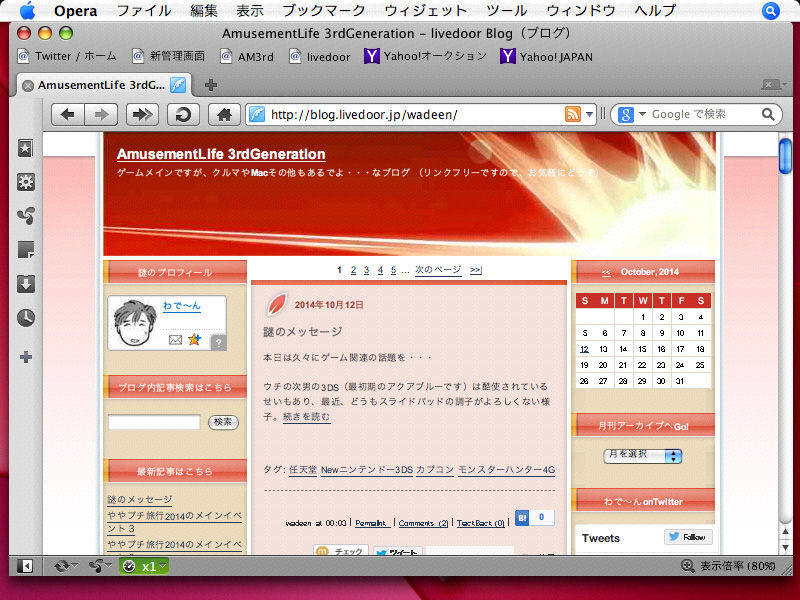Open the Yahoo!オークション bookmark
The image size is (800, 600).
tap(426, 56)
